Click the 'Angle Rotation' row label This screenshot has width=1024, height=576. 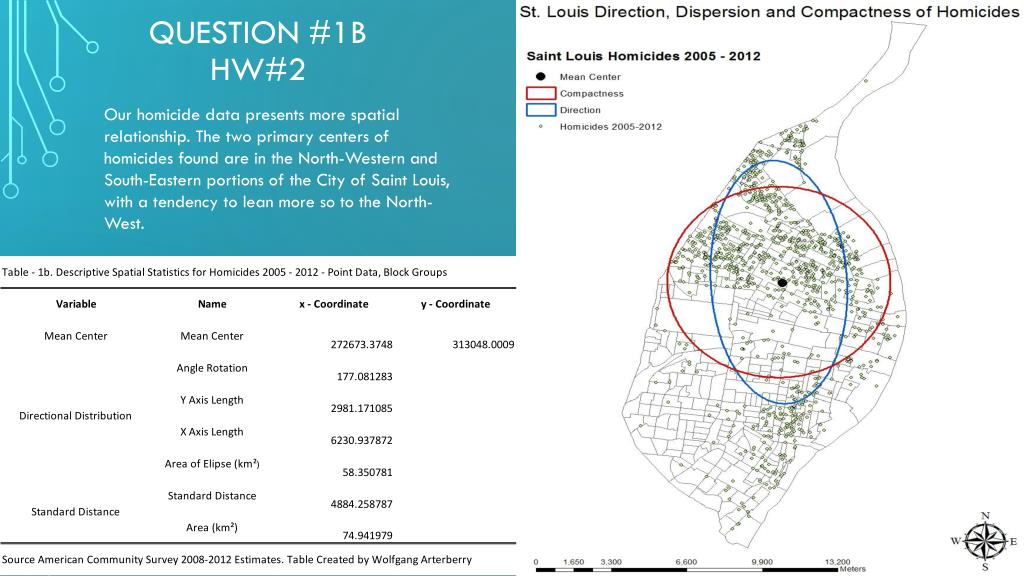click(212, 368)
